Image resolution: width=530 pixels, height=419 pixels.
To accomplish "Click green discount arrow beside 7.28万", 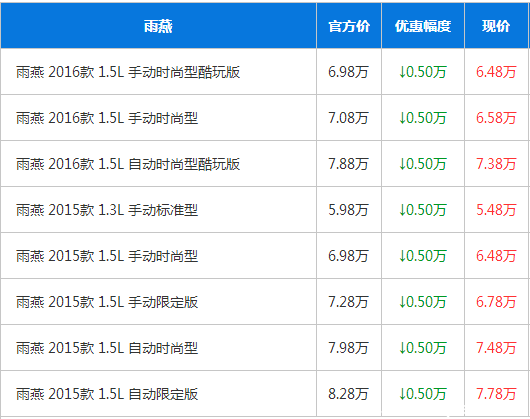I will [402, 302].
